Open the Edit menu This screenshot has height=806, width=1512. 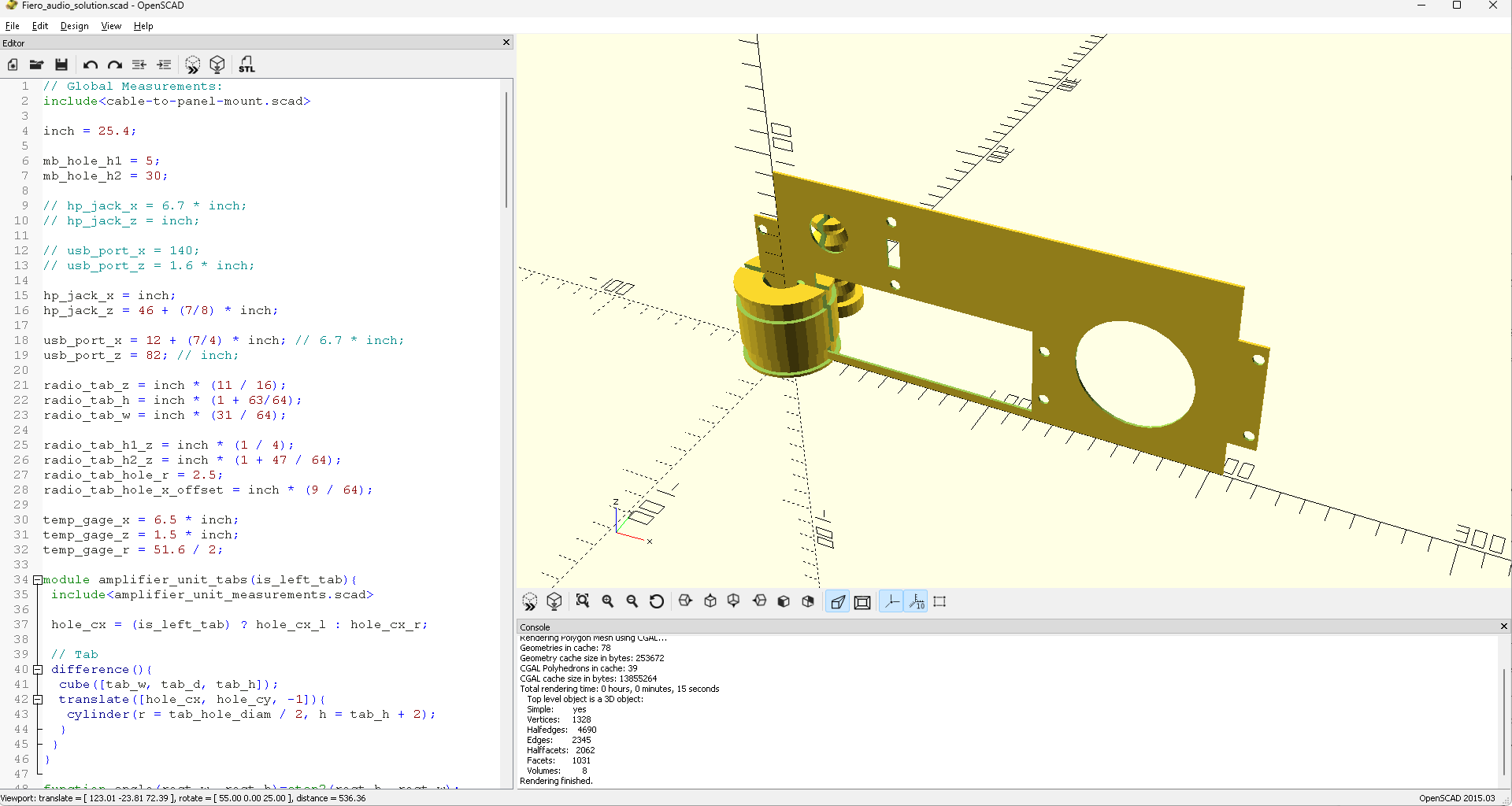click(x=40, y=26)
